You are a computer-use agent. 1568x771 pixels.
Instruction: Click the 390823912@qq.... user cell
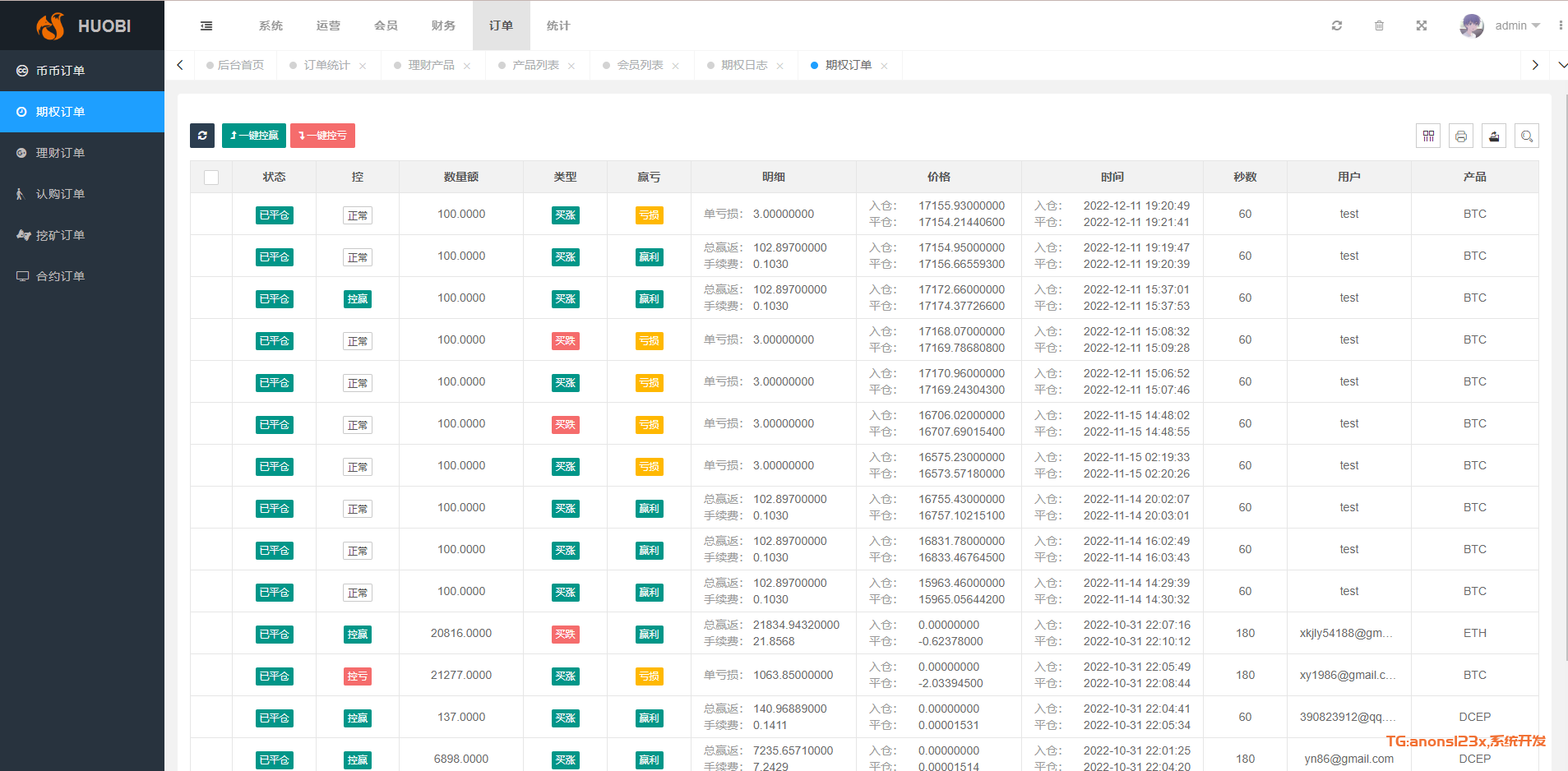1348,717
